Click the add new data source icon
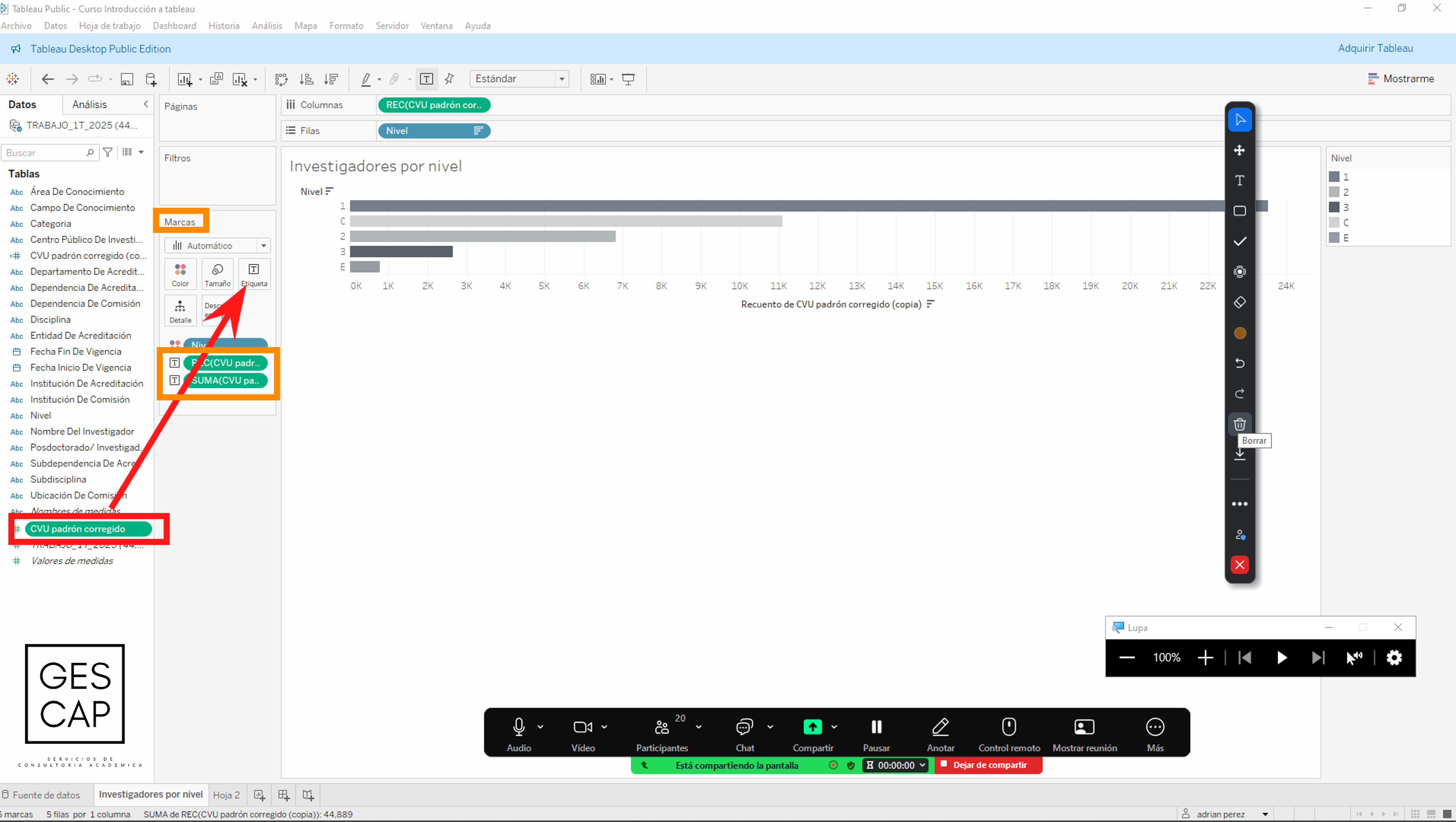Image resolution: width=1456 pixels, height=822 pixels. click(151, 79)
